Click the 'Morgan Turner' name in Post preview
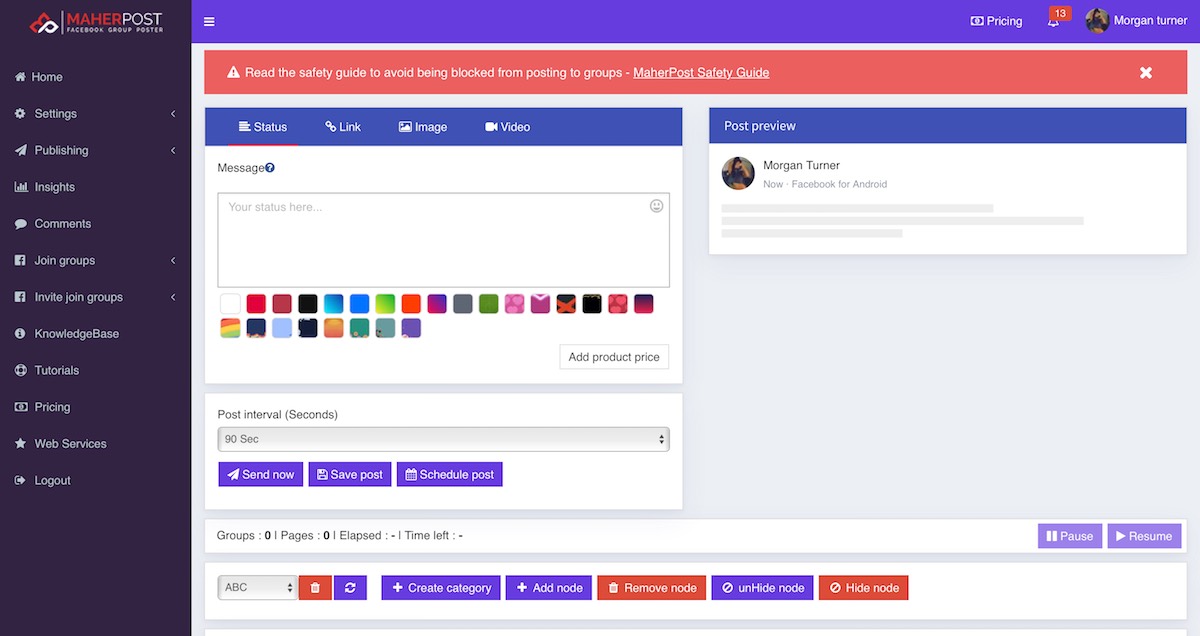Viewport: 1200px width, 636px height. click(801, 165)
